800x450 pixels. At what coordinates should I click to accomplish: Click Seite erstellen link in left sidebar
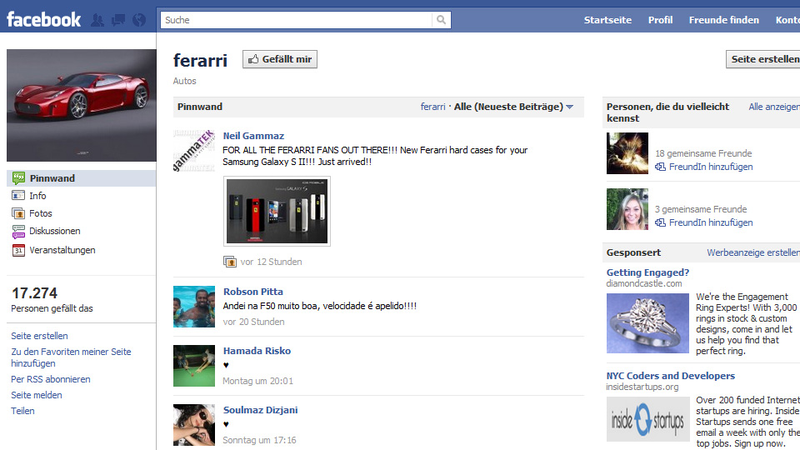click(39, 336)
